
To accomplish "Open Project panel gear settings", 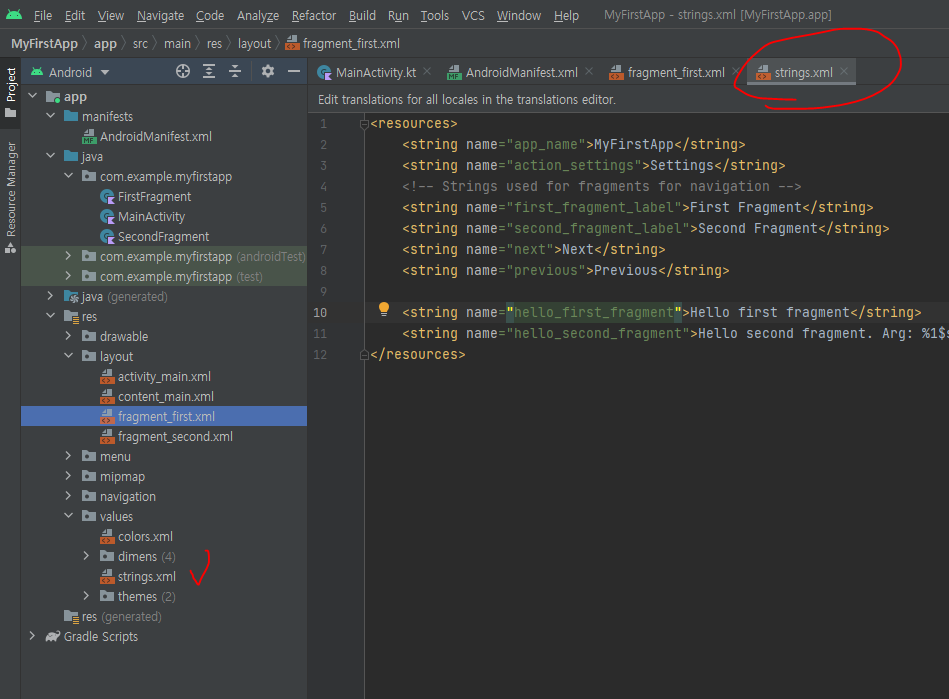I will point(268,71).
